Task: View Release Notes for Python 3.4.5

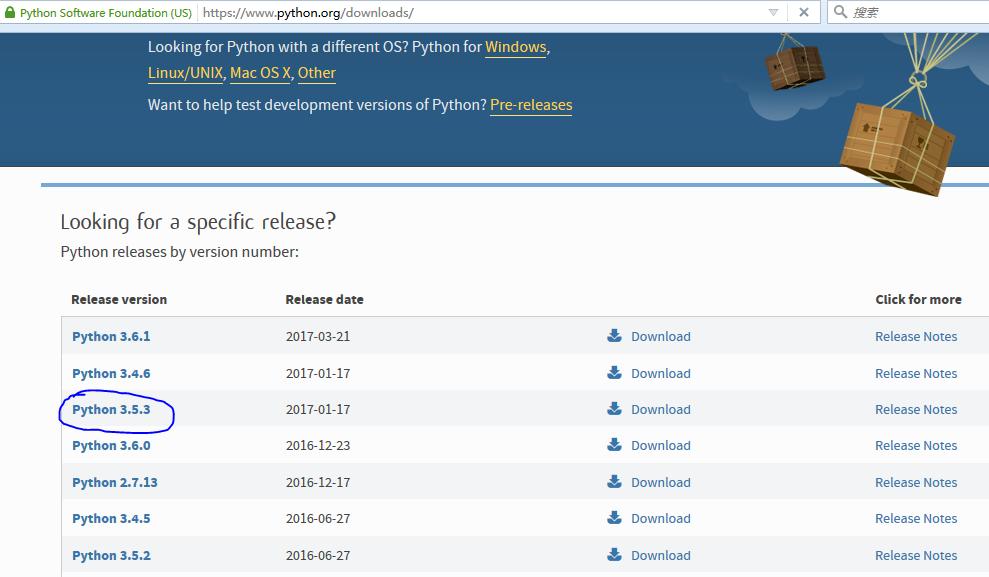Action: click(916, 519)
